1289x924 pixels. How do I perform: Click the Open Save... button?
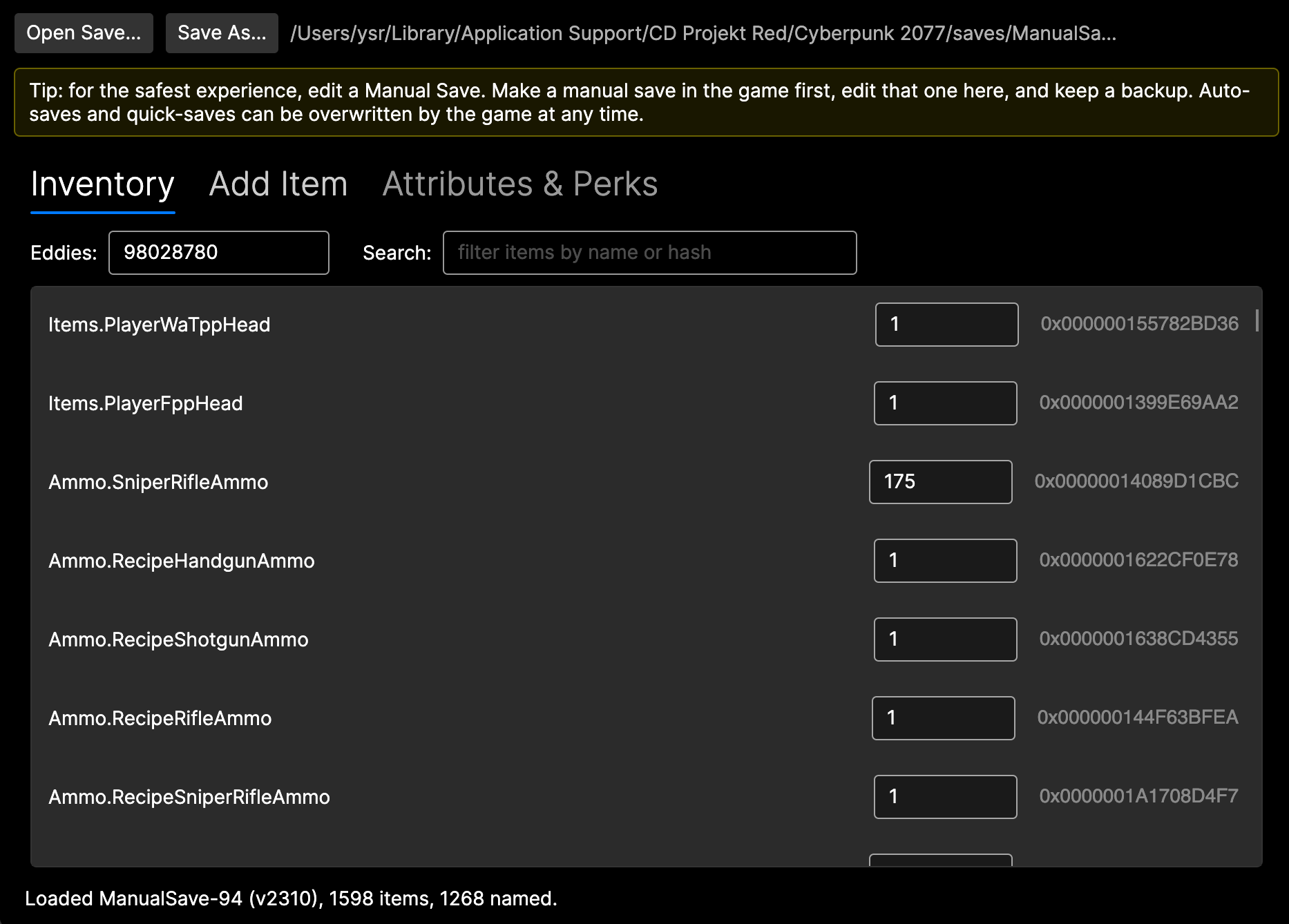click(x=84, y=32)
